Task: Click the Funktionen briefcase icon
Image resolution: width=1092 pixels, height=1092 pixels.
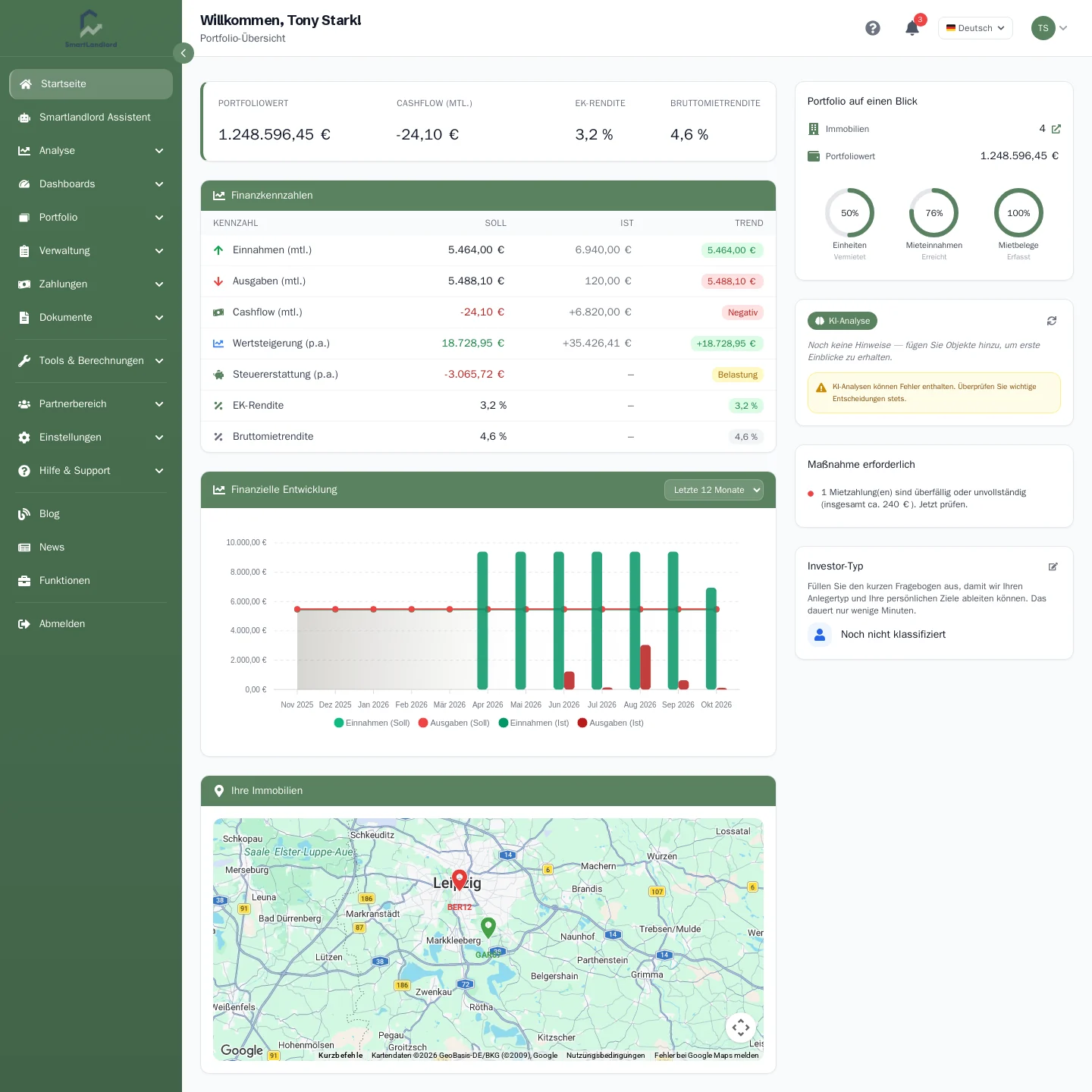Action: [x=24, y=581]
